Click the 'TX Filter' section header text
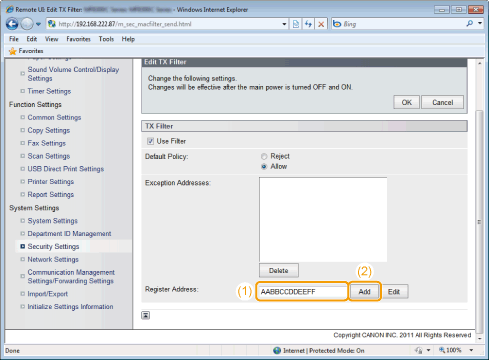 159,126
